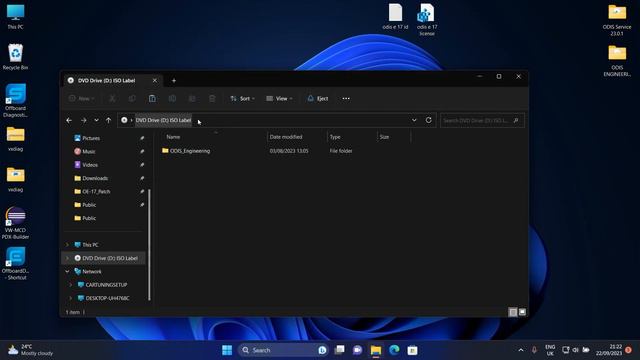Add a new Explorer tab
Image resolution: width=640 pixels, height=360 pixels.
click(174, 80)
